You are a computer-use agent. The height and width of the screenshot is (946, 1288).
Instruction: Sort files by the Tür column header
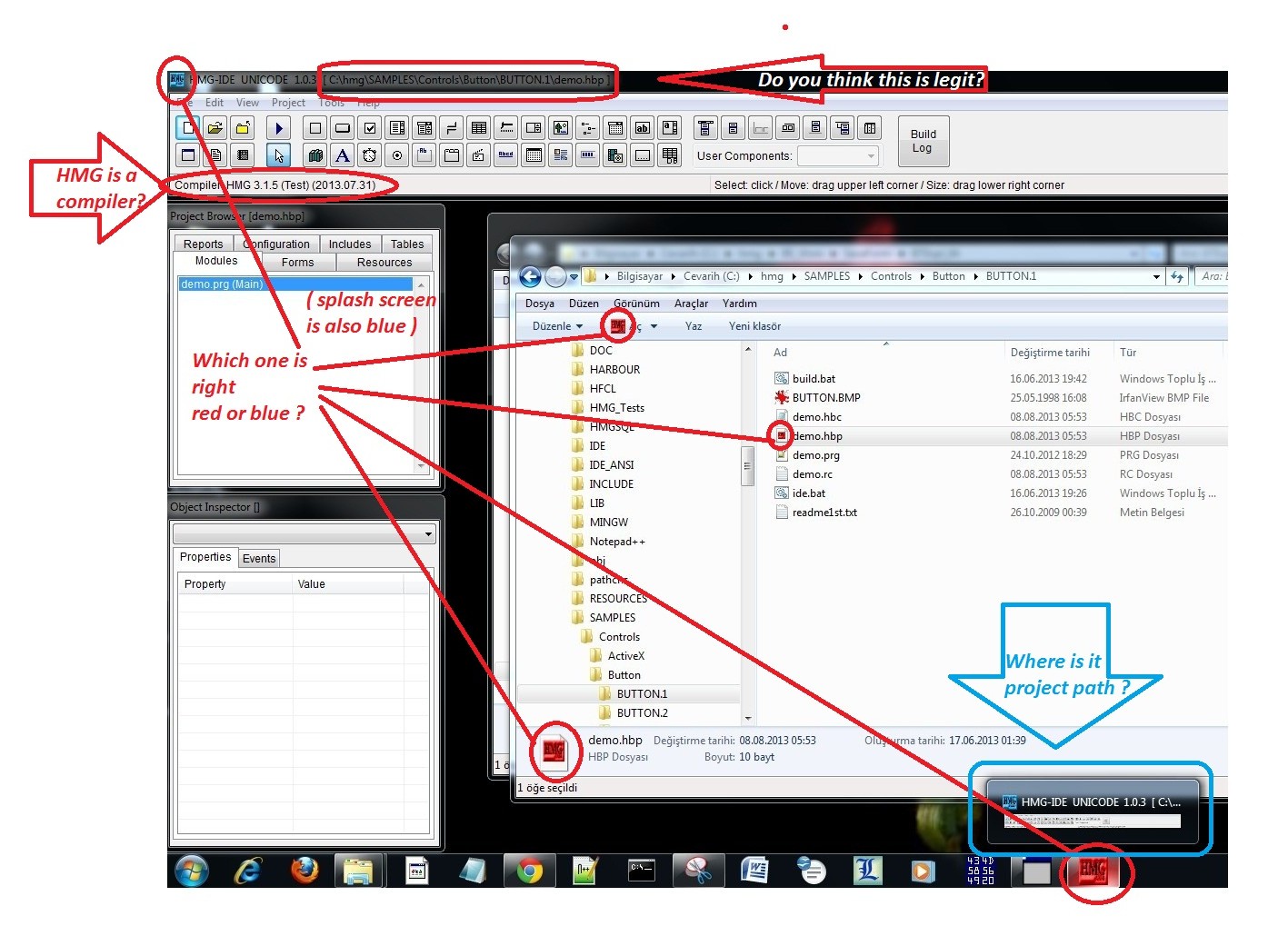pyautogui.click(x=1128, y=353)
